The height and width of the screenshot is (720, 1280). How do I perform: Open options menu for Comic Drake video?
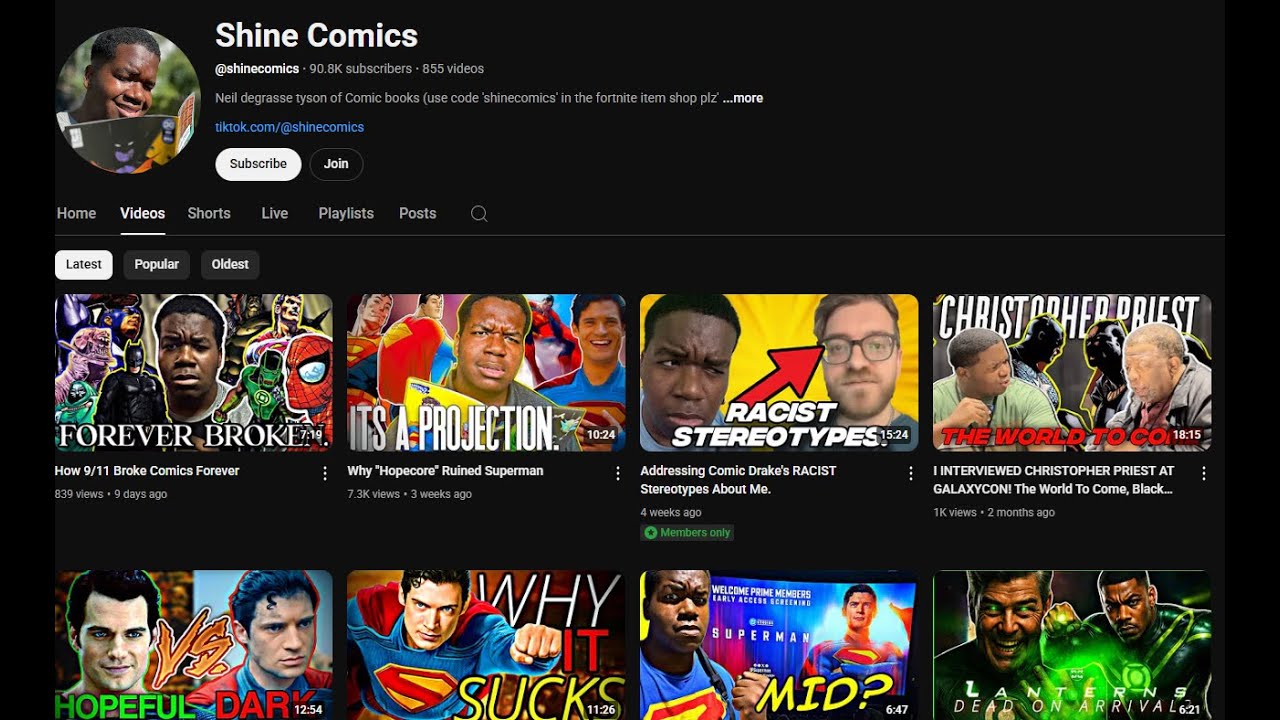pos(911,473)
